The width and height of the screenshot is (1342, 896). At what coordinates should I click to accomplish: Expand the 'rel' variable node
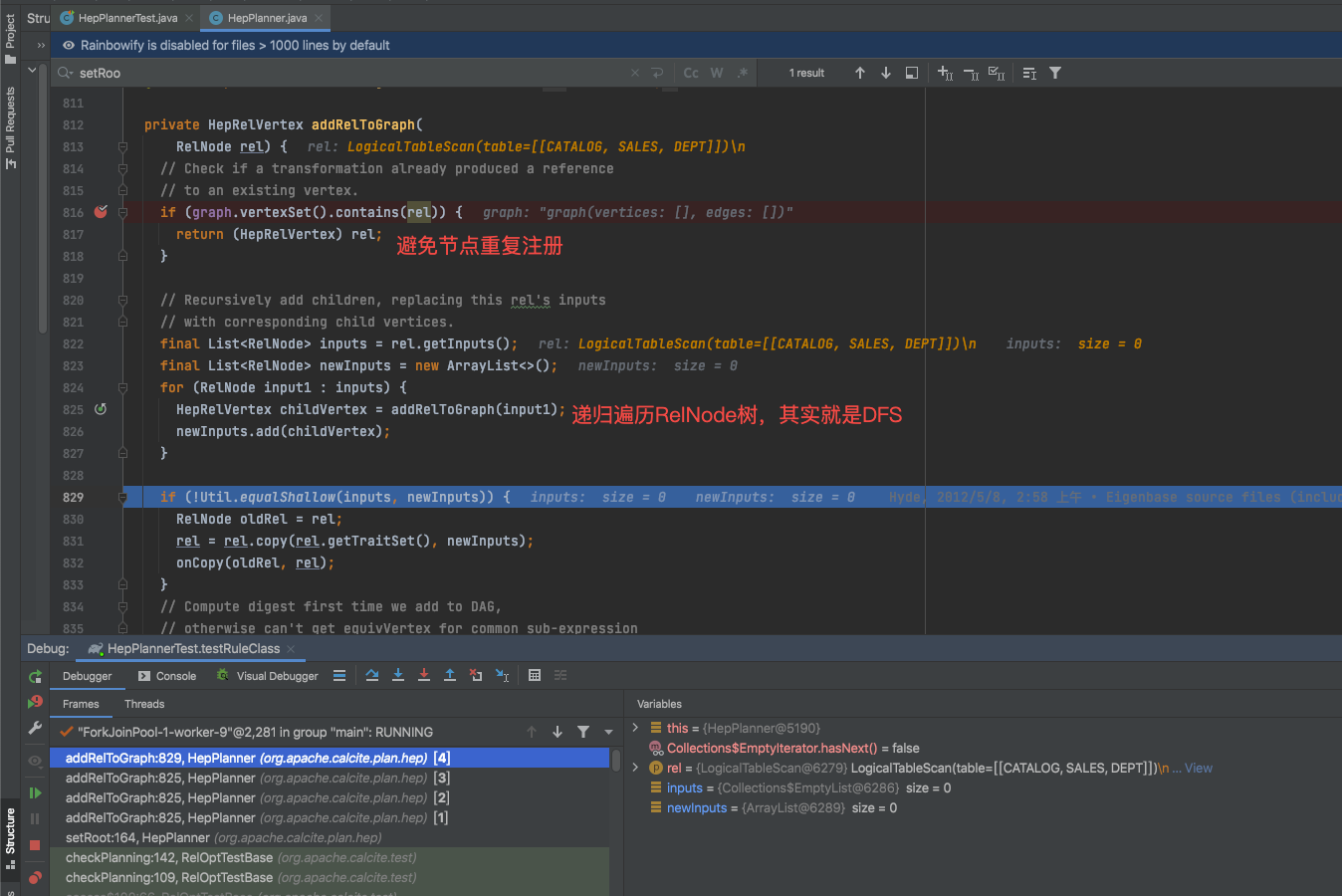point(635,768)
